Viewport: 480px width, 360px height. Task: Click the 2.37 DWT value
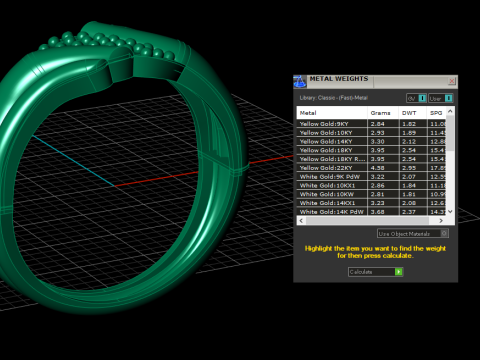tap(409, 212)
